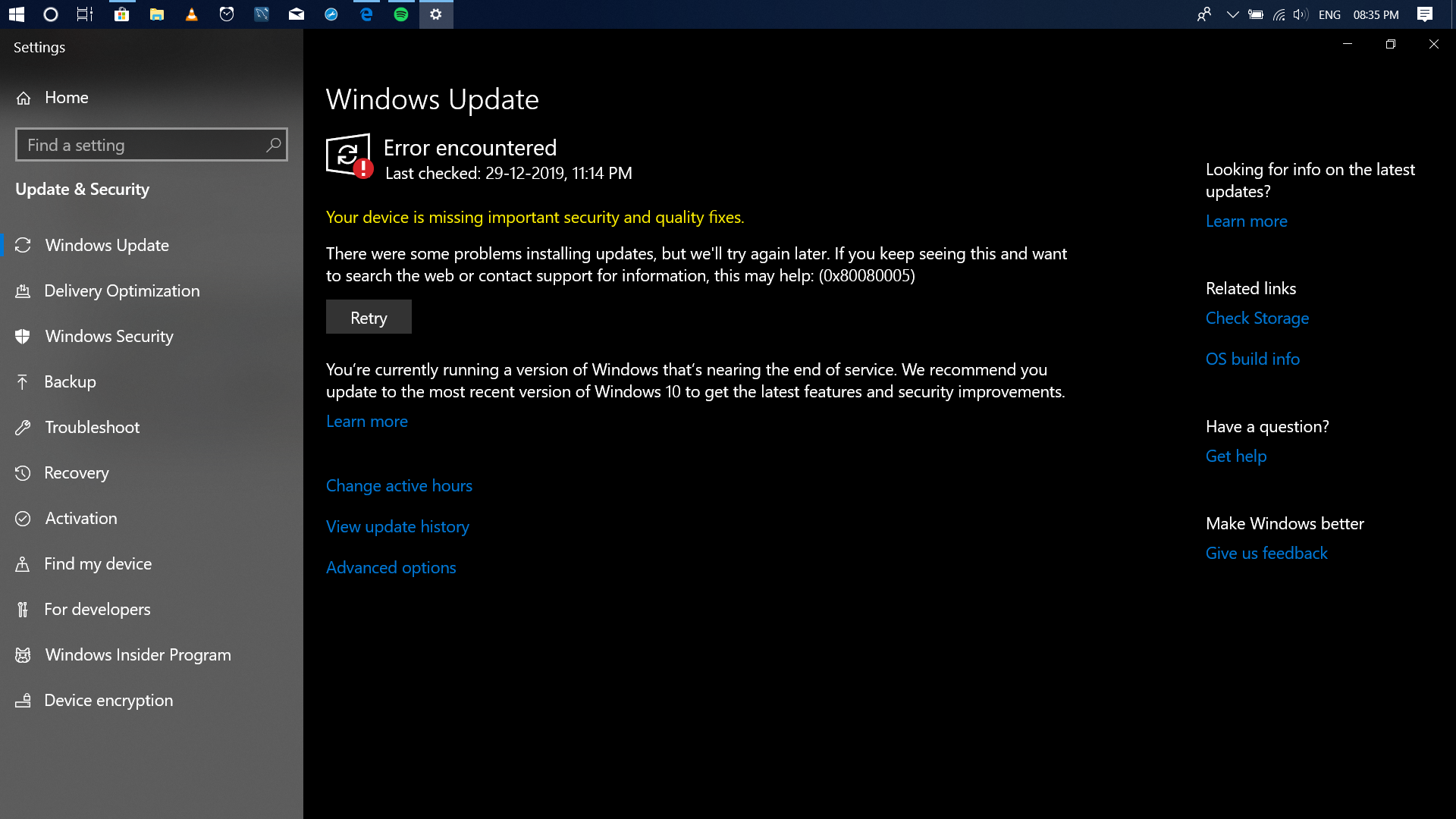Focus the Find a setting search box
The width and height of the screenshot is (1456, 819).
[152, 145]
